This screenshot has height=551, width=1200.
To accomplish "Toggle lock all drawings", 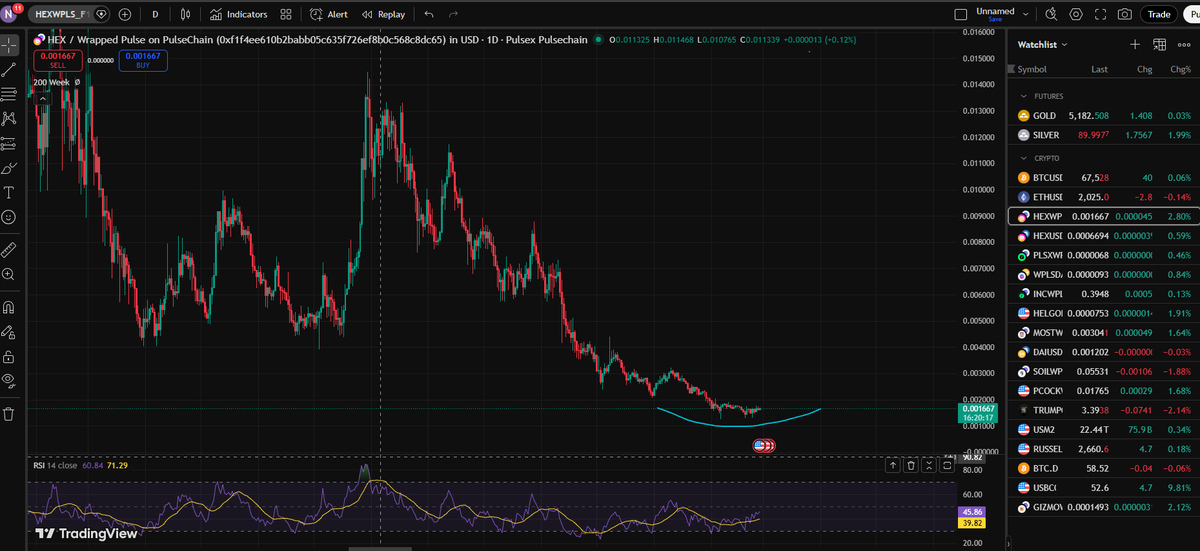I will click(9, 356).
